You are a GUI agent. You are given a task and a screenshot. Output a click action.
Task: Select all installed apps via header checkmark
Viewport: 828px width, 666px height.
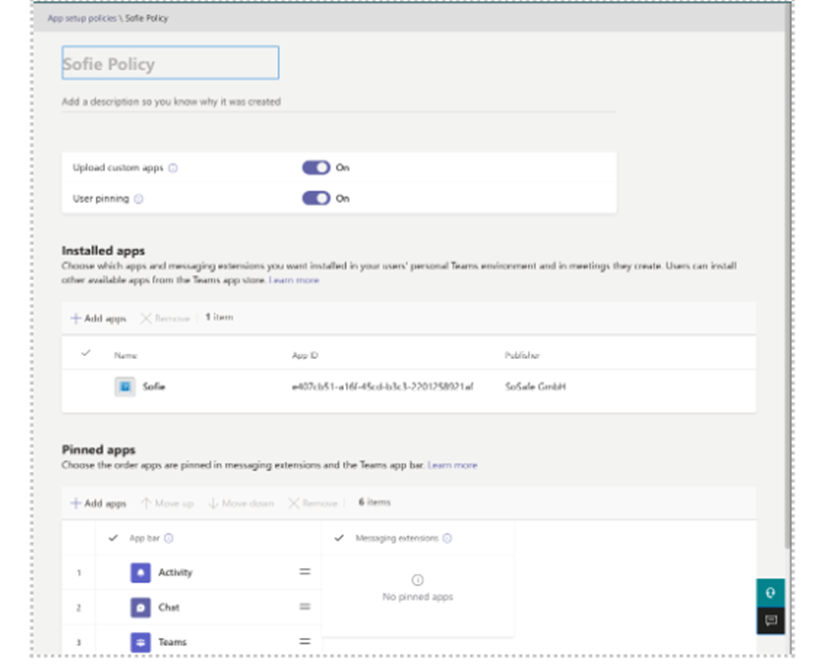click(86, 354)
